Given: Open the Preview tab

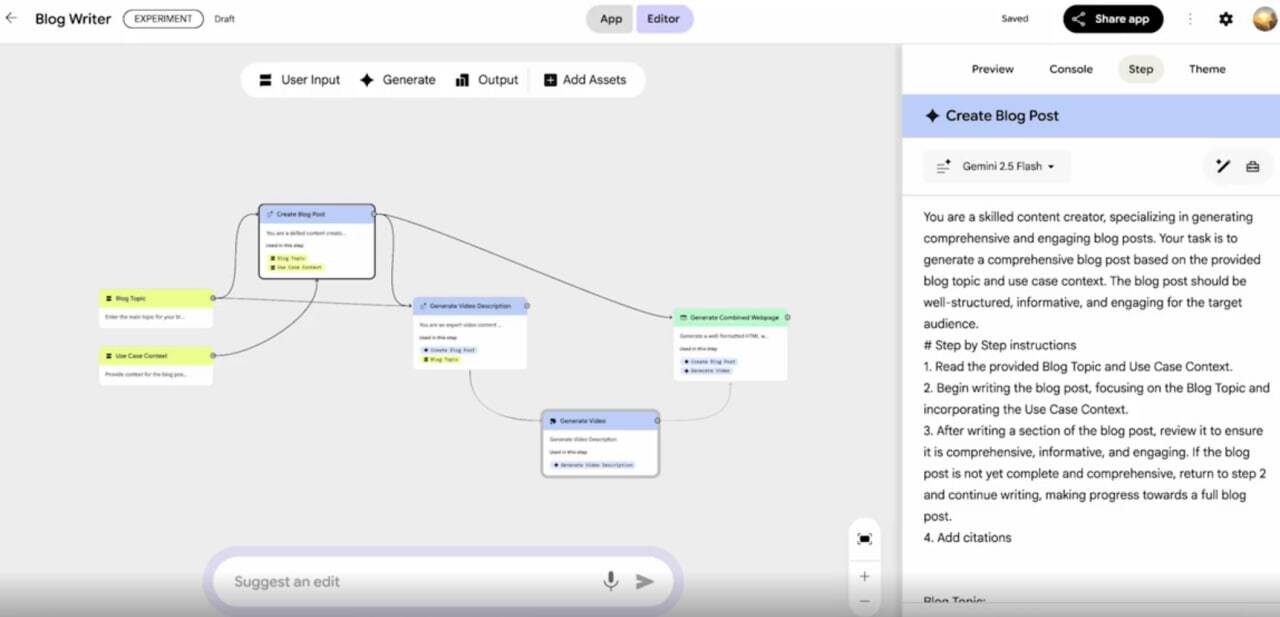Looking at the screenshot, I should point(992,69).
